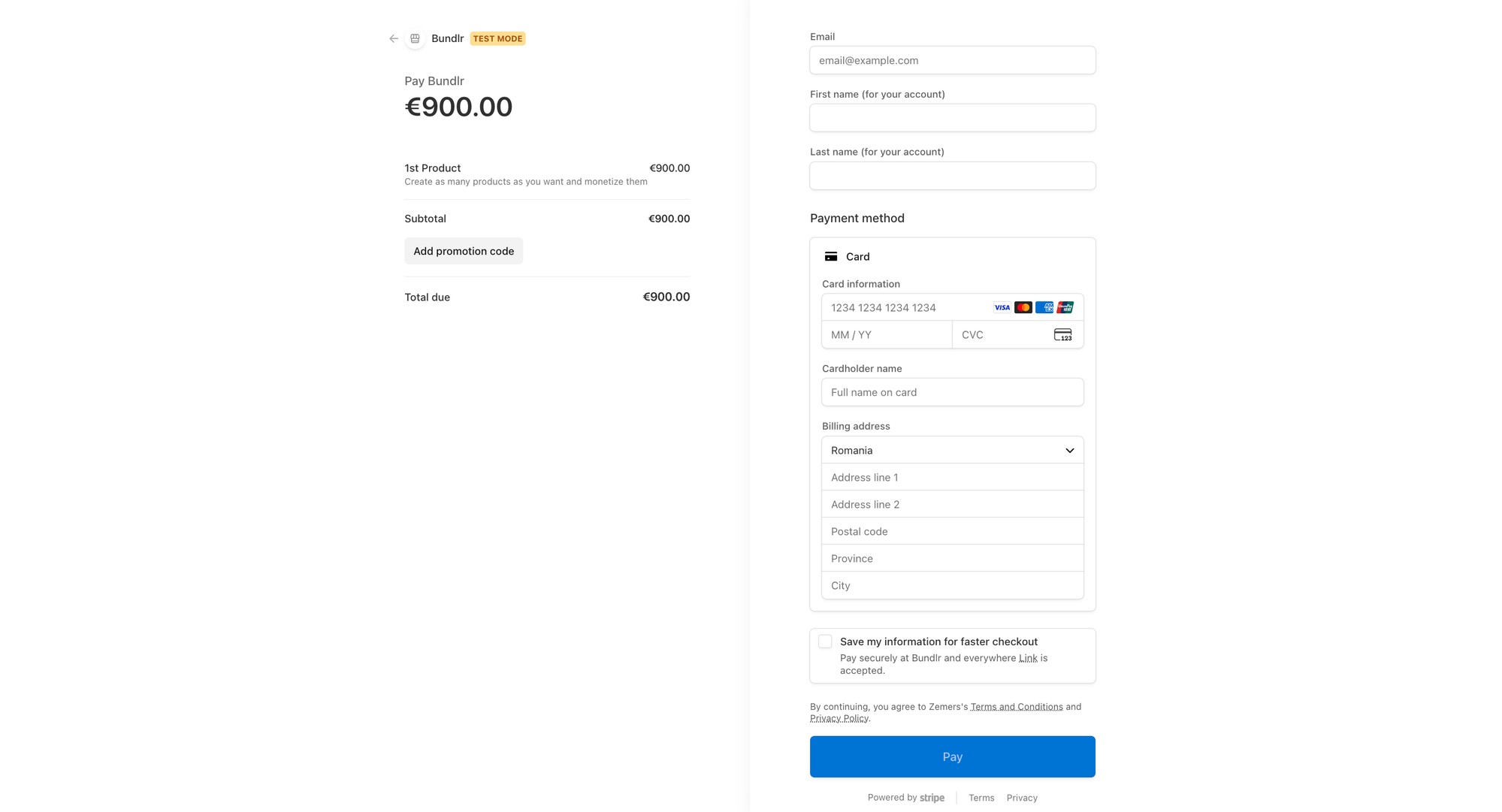Focus the Email input field
Image resolution: width=1502 pixels, height=812 pixels.
click(952, 61)
